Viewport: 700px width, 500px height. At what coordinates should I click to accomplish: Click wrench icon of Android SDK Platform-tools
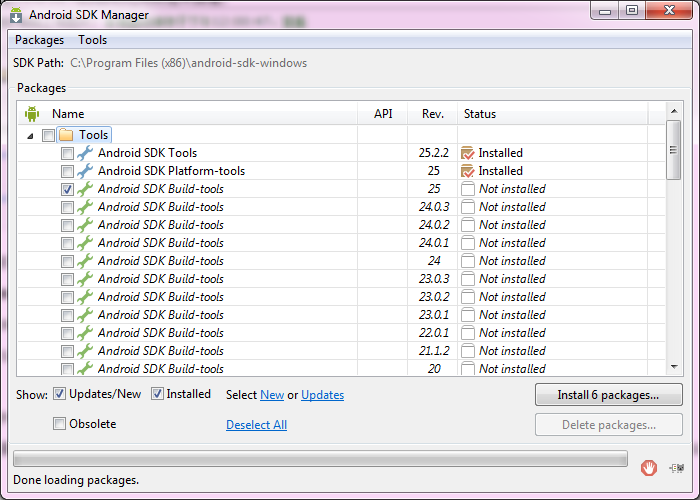click(x=85, y=171)
